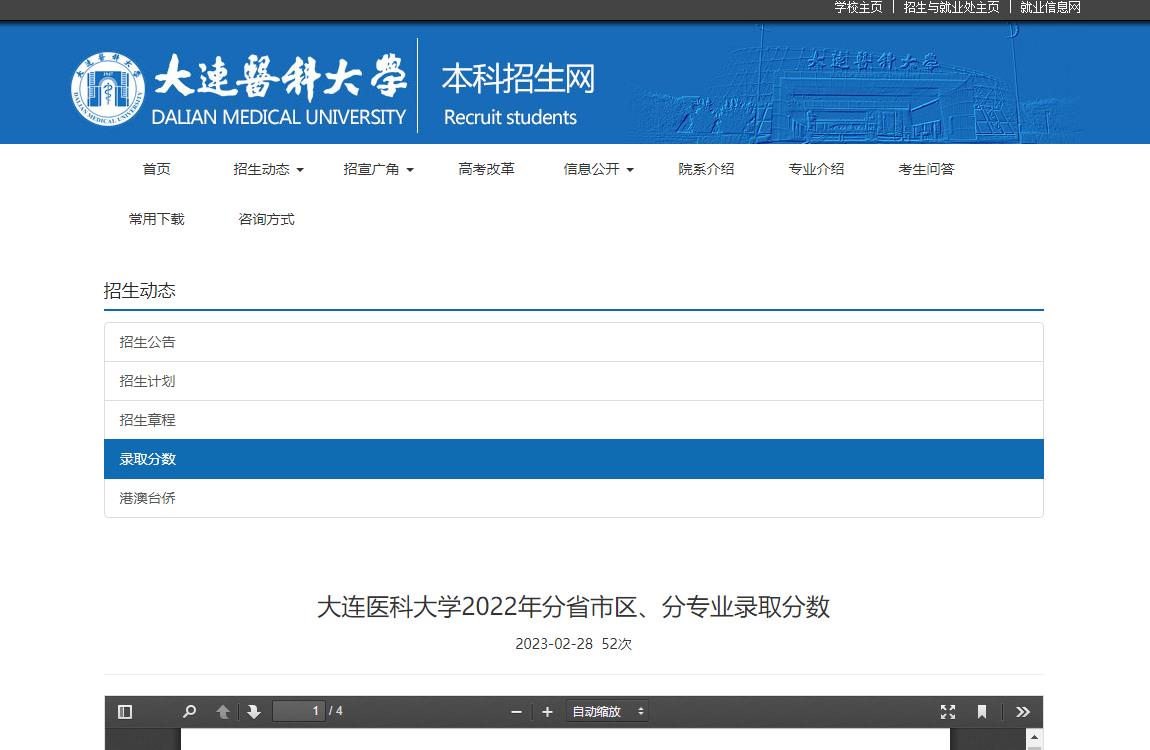Go to next PDF page
This screenshot has height=750, width=1150.
pyautogui.click(x=254, y=712)
